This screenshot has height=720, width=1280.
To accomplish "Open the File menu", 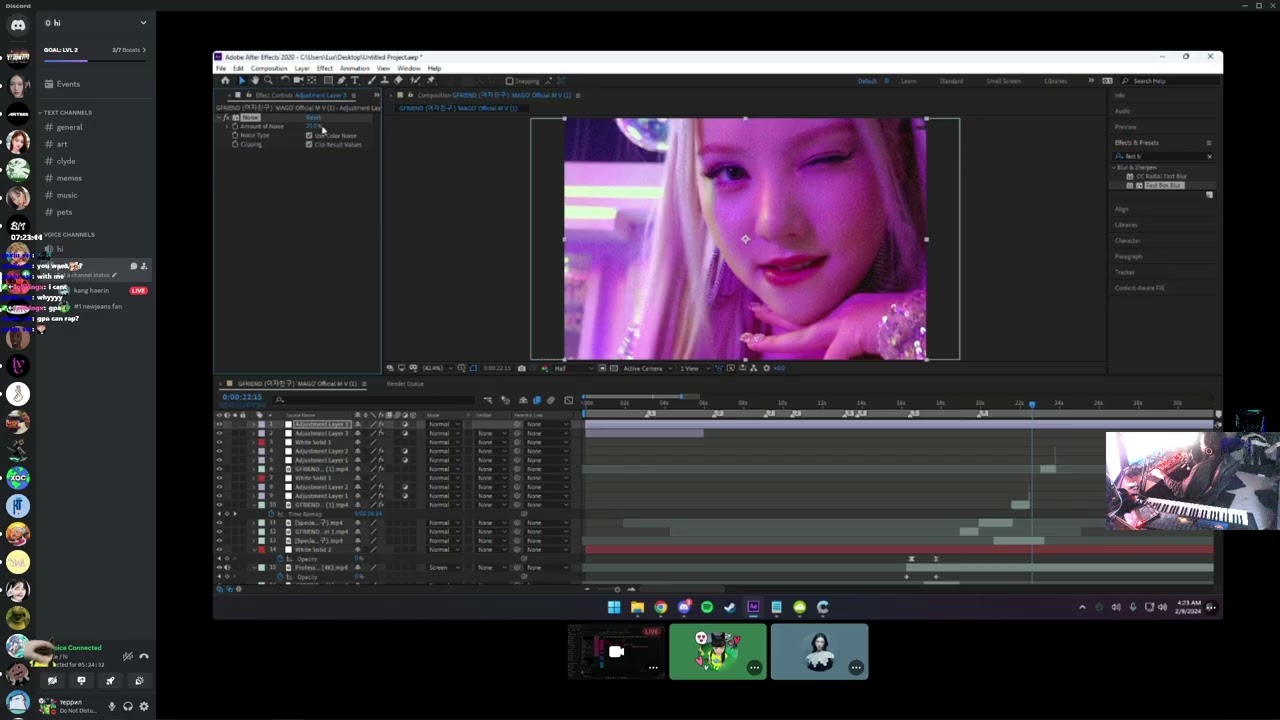I will (221, 68).
